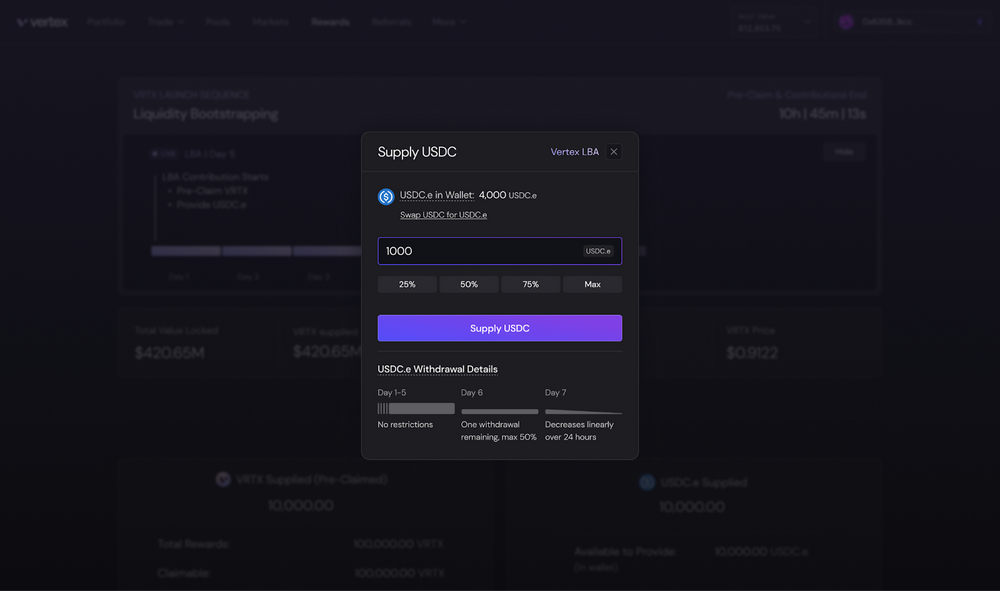
Task: Click the USDC.e coin icon in the dialog
Action: 386,197
